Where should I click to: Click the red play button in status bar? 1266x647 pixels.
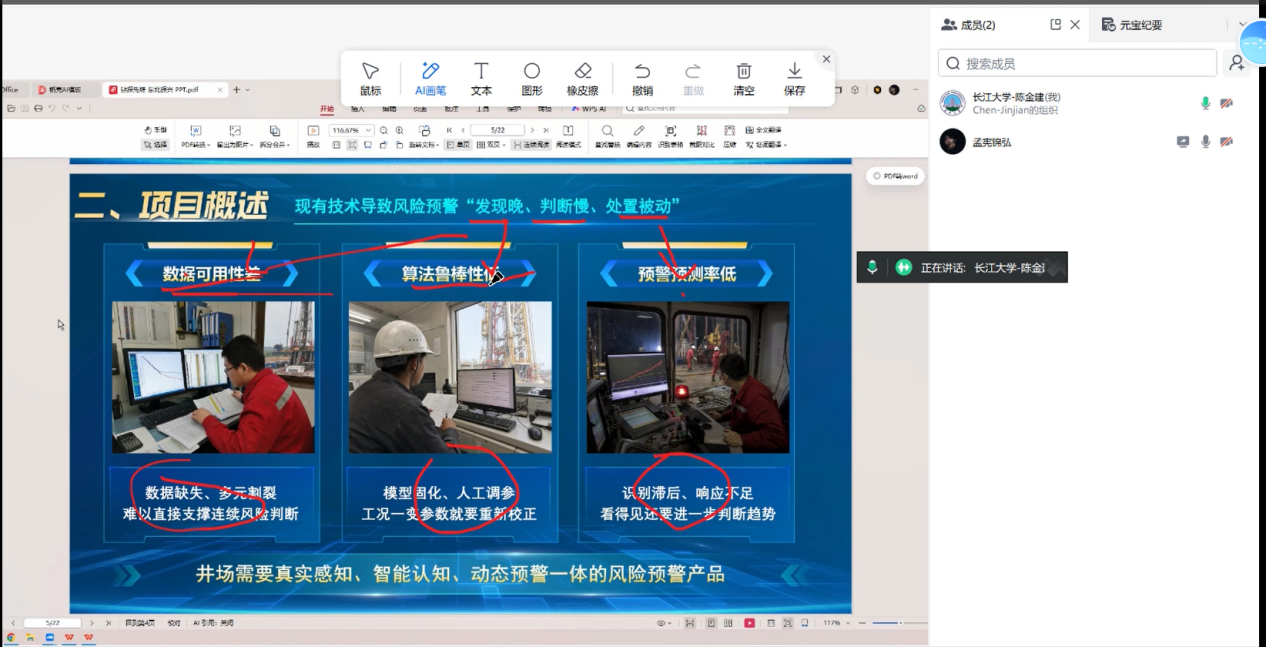click(x=749, y=623)
